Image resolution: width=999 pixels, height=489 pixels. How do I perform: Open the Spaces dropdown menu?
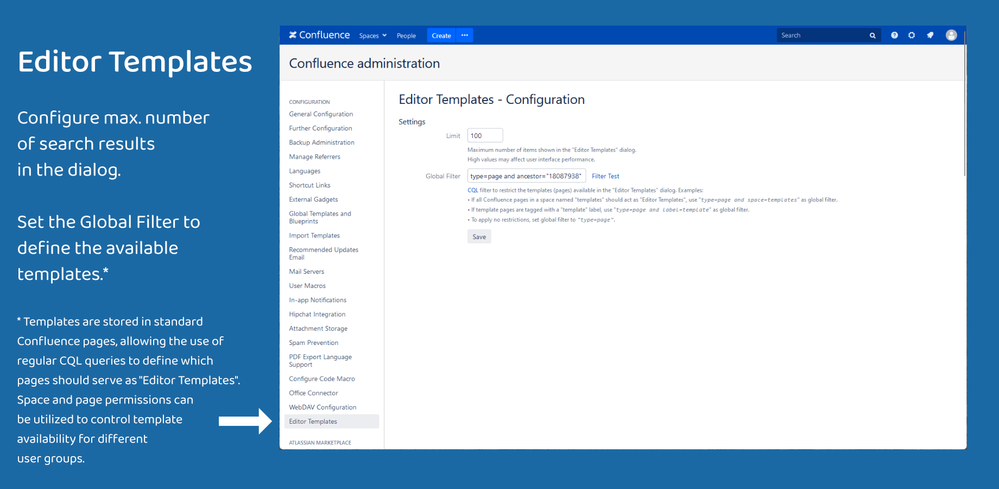point(373,36)
